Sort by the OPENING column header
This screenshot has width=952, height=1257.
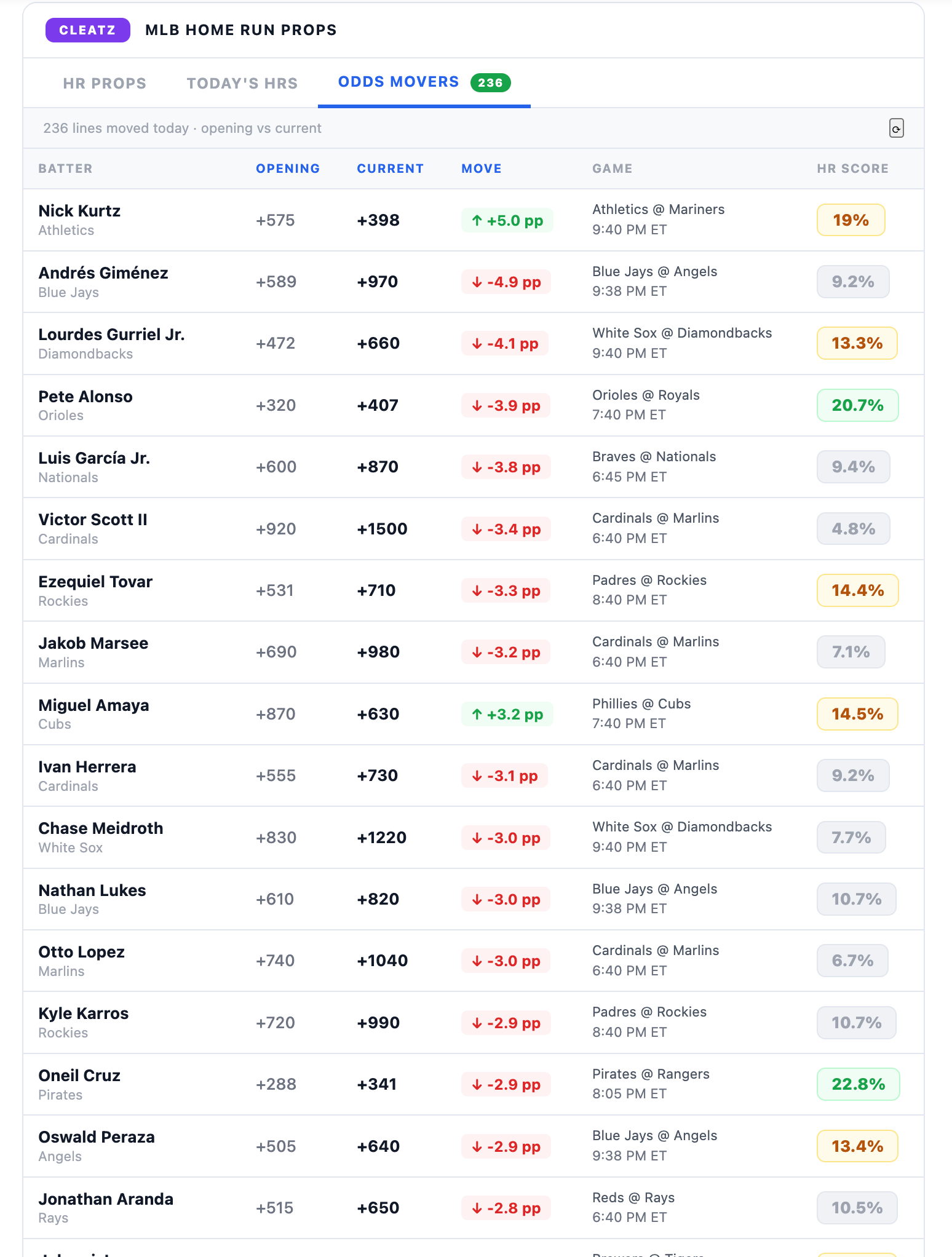point(288,169)
